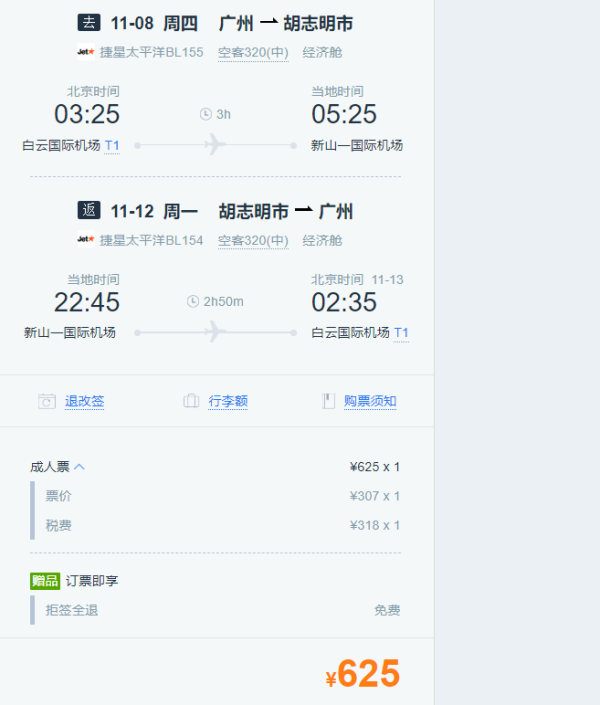The image size is (600, 705).
Task: Click airplane icon on outbound flight line
Action: (215, 145)
